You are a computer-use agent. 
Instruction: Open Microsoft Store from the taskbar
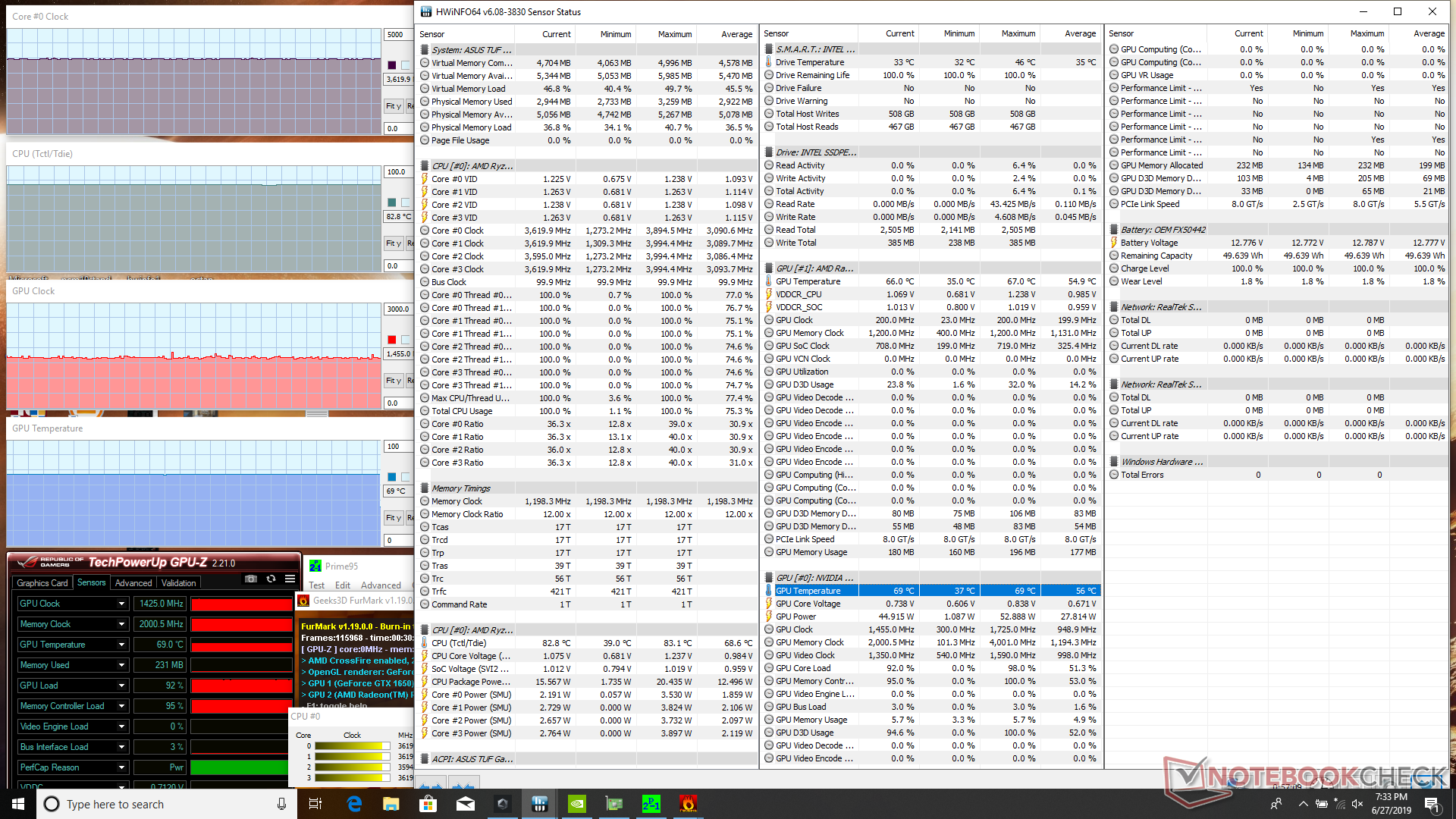[x=428, y=804]
